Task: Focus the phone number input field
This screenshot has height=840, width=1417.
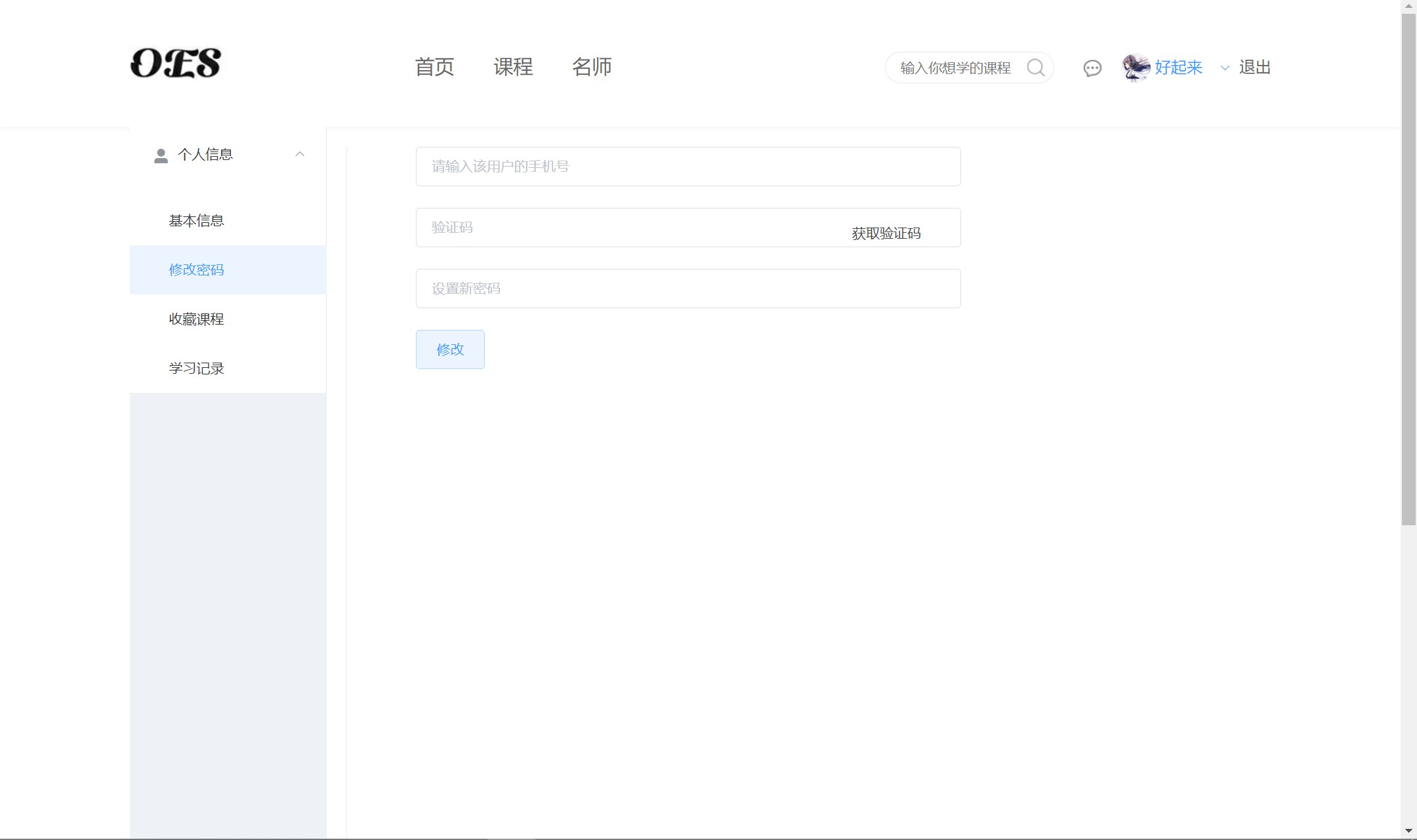Action: [x=688, y=167]
